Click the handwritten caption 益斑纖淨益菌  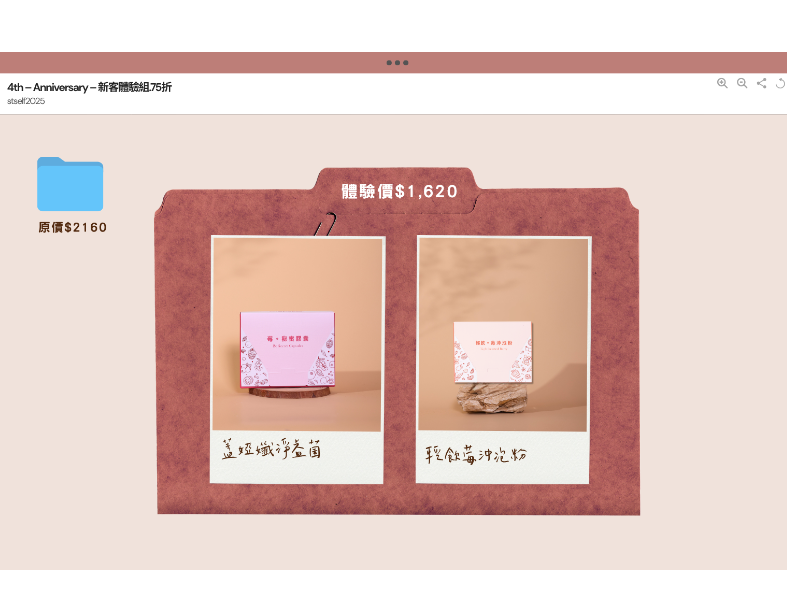pos(270,452)
